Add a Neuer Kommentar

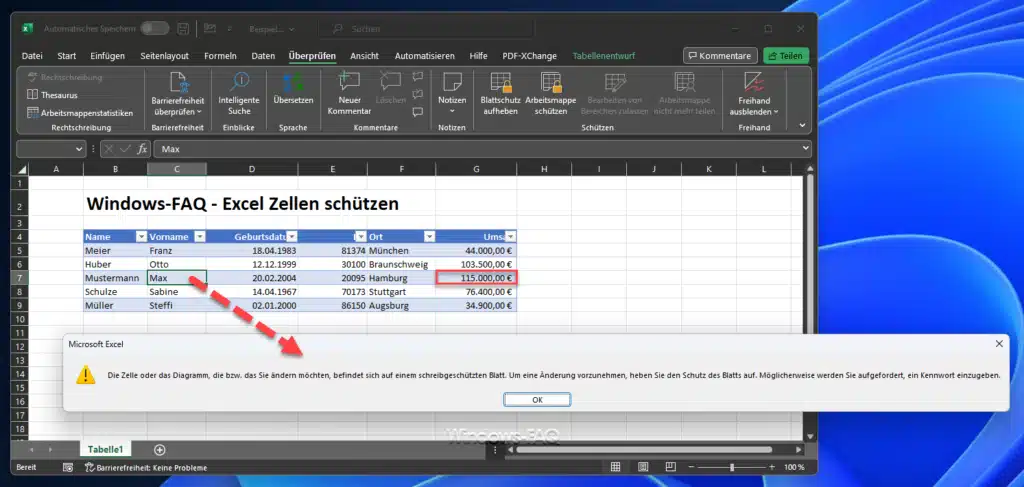(x=349, y=95)
